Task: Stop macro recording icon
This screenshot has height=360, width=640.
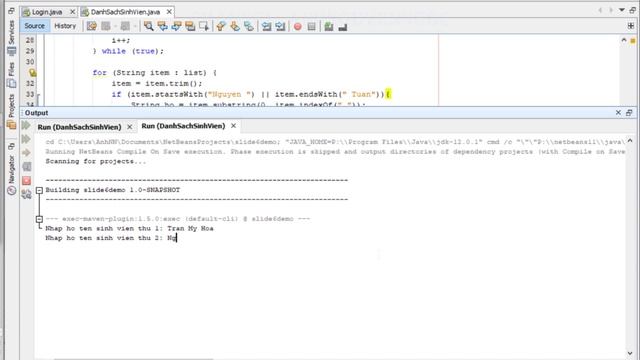Action: coord(311,27)
